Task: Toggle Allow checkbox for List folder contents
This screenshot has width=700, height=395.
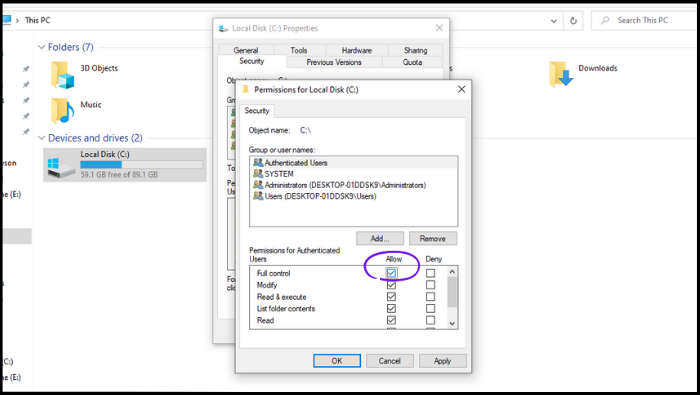Action: 392,308
